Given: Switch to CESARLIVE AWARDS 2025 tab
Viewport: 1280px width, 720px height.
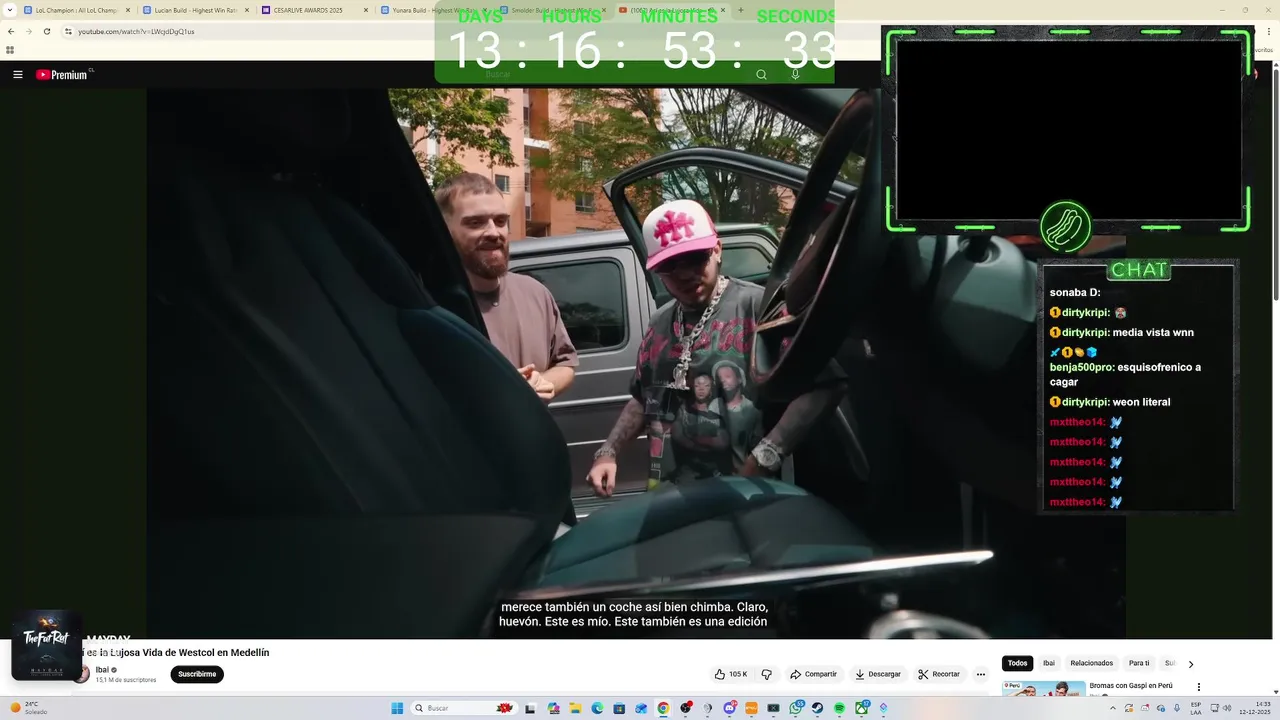Looking at the screenshot, I should [315, 10].
